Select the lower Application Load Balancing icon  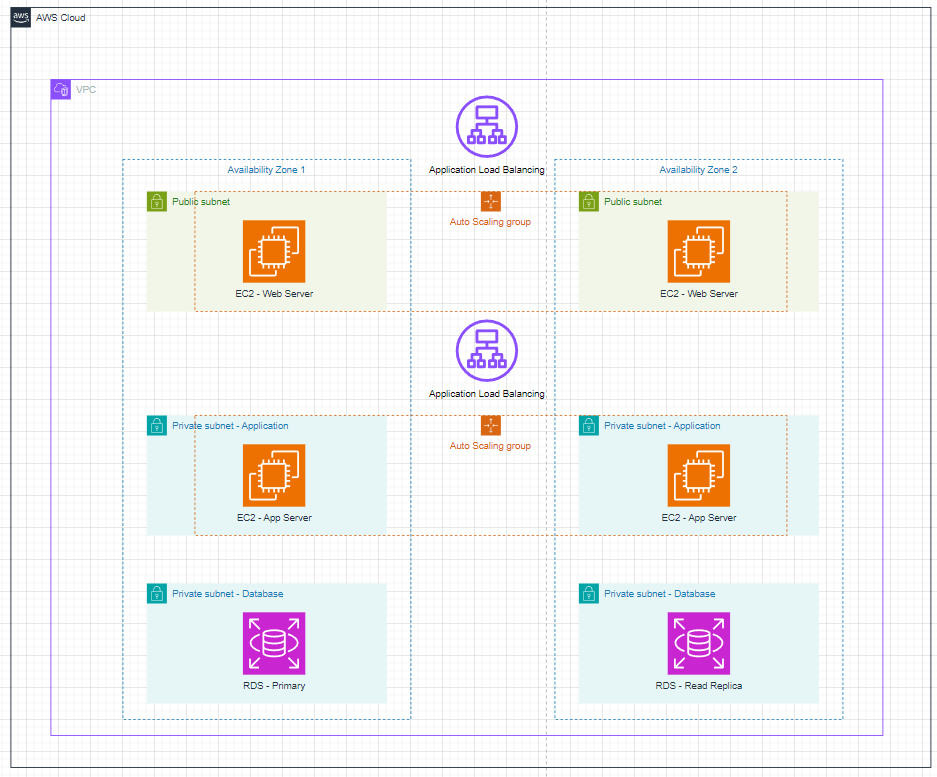click(486, 351)
